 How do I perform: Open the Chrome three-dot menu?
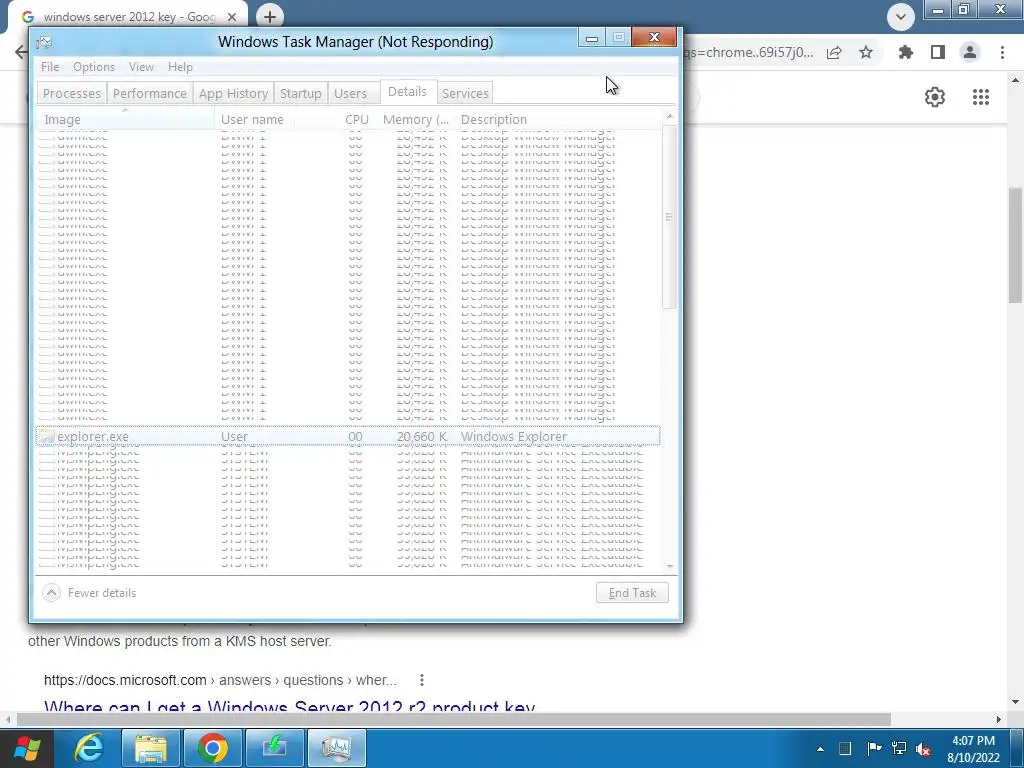pyautogui.click(x=1002, y=52)
